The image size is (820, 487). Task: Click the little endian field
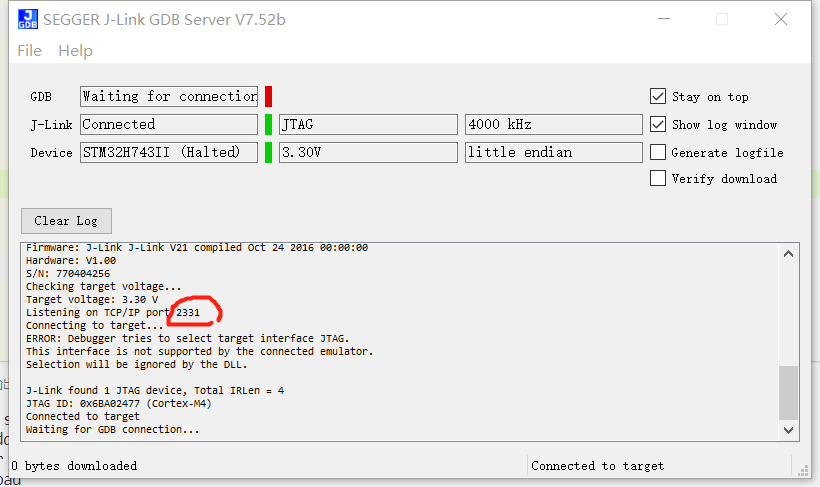click(x=554, y=152)
